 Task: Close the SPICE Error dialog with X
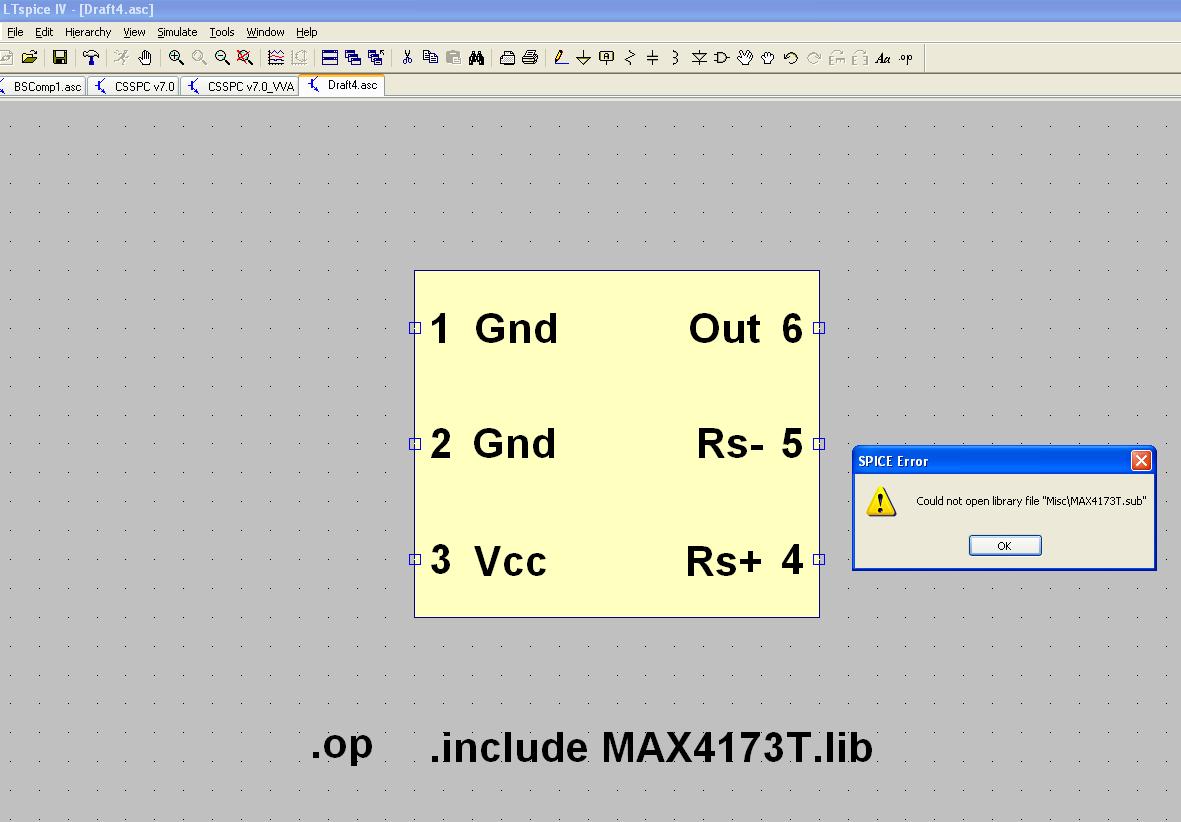pos(1141,460)
